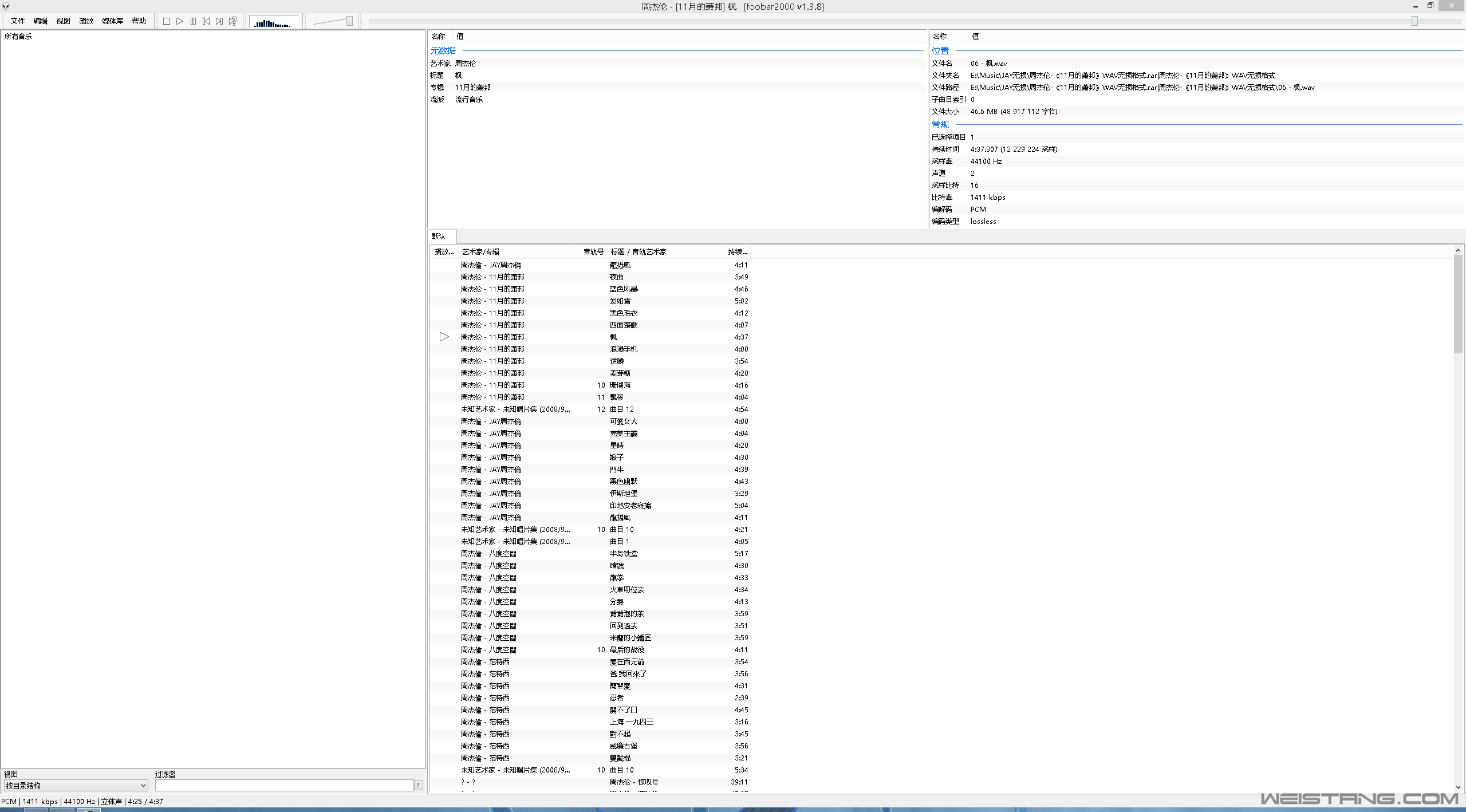
Task: Click the spectrum visualization in the toolbar
Action: click(x=274, y=22)
